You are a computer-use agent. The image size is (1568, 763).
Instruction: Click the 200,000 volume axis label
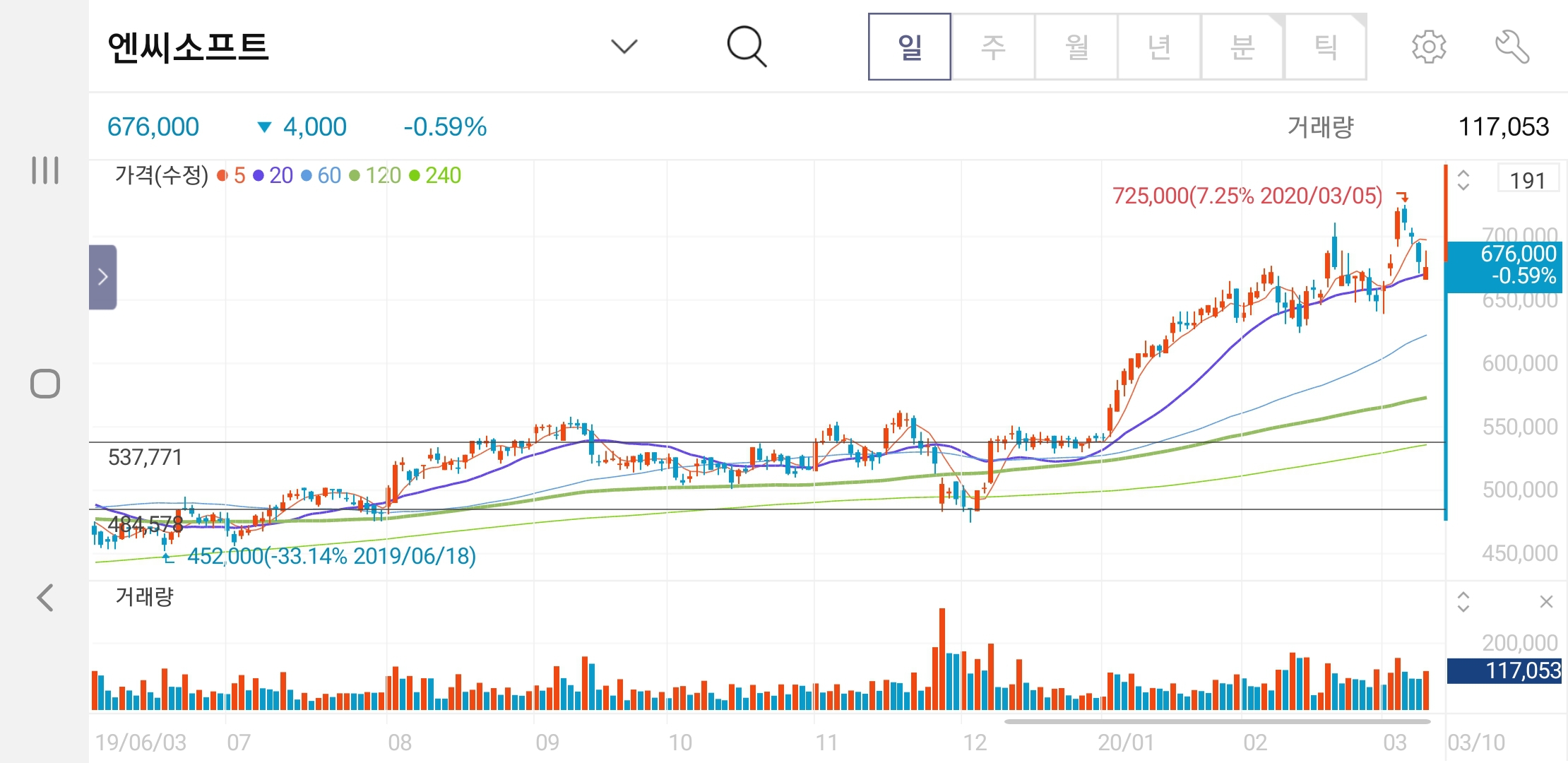pyautogui.click(x=1520, y=643)
